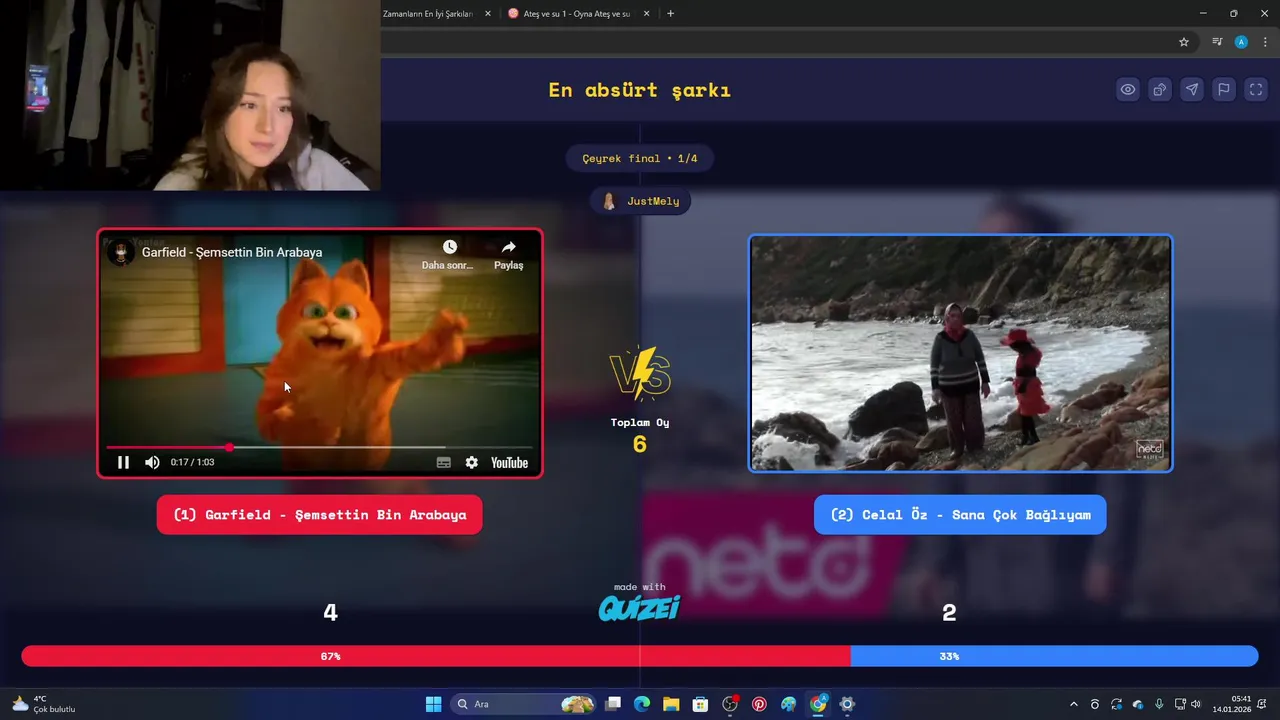
Task: Click the paper plane send icon
Action: [1192, 90]
